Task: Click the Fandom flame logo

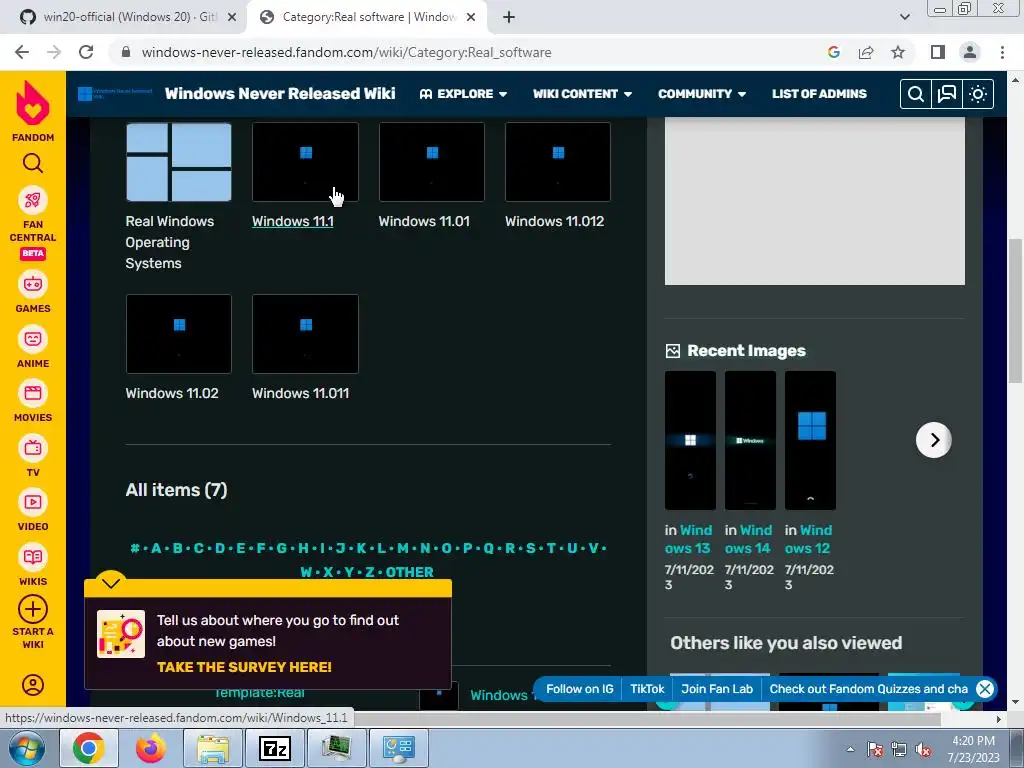Action: pyautogui.click(x=33, y=103)
